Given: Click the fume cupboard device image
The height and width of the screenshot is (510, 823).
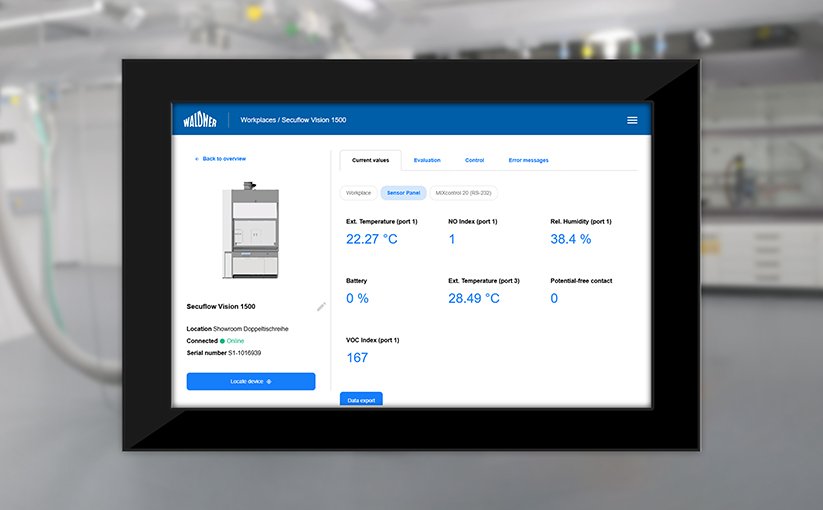Looking at the screenshot, I should point(251,230).
